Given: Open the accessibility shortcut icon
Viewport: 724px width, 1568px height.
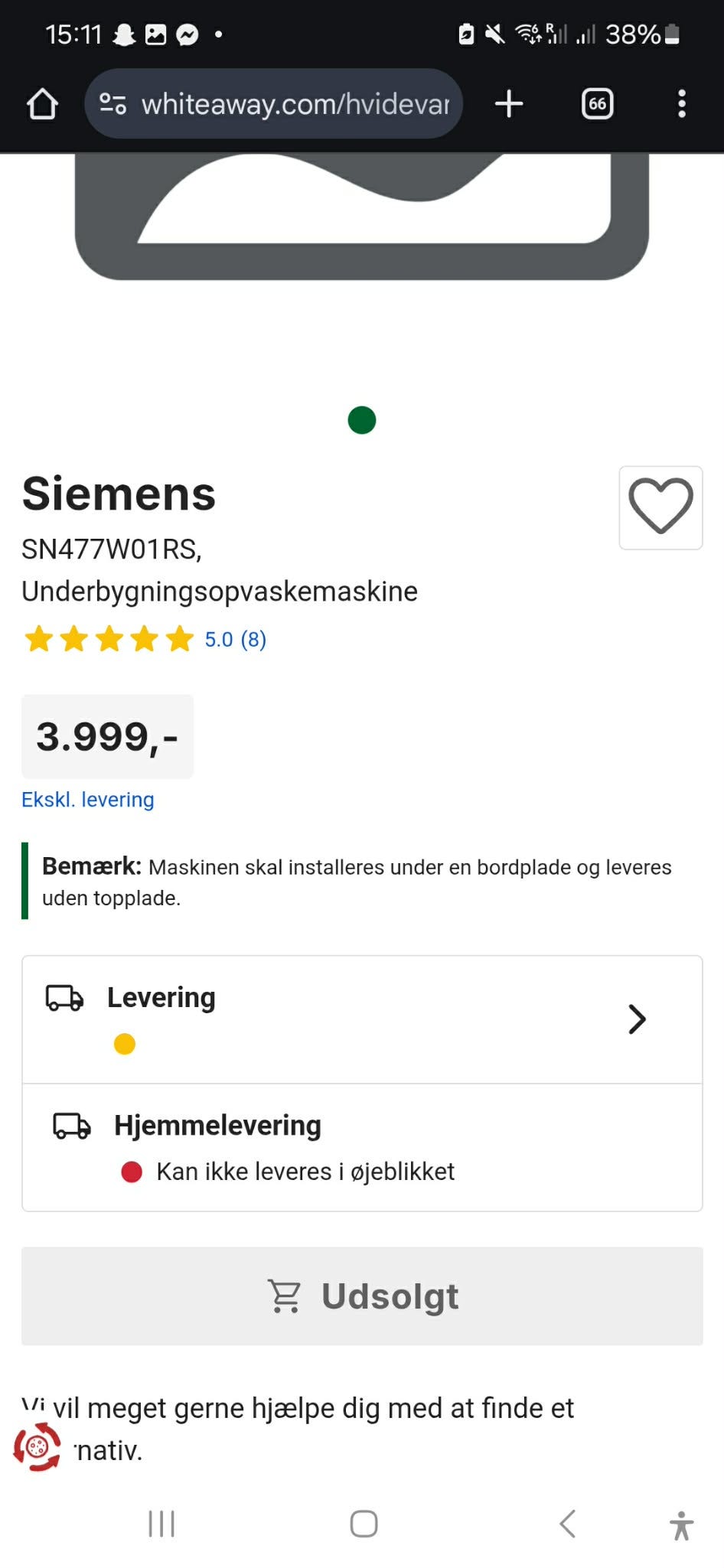Looking at the screenshot, I should pyautogui.click(x=680, y=1525).
